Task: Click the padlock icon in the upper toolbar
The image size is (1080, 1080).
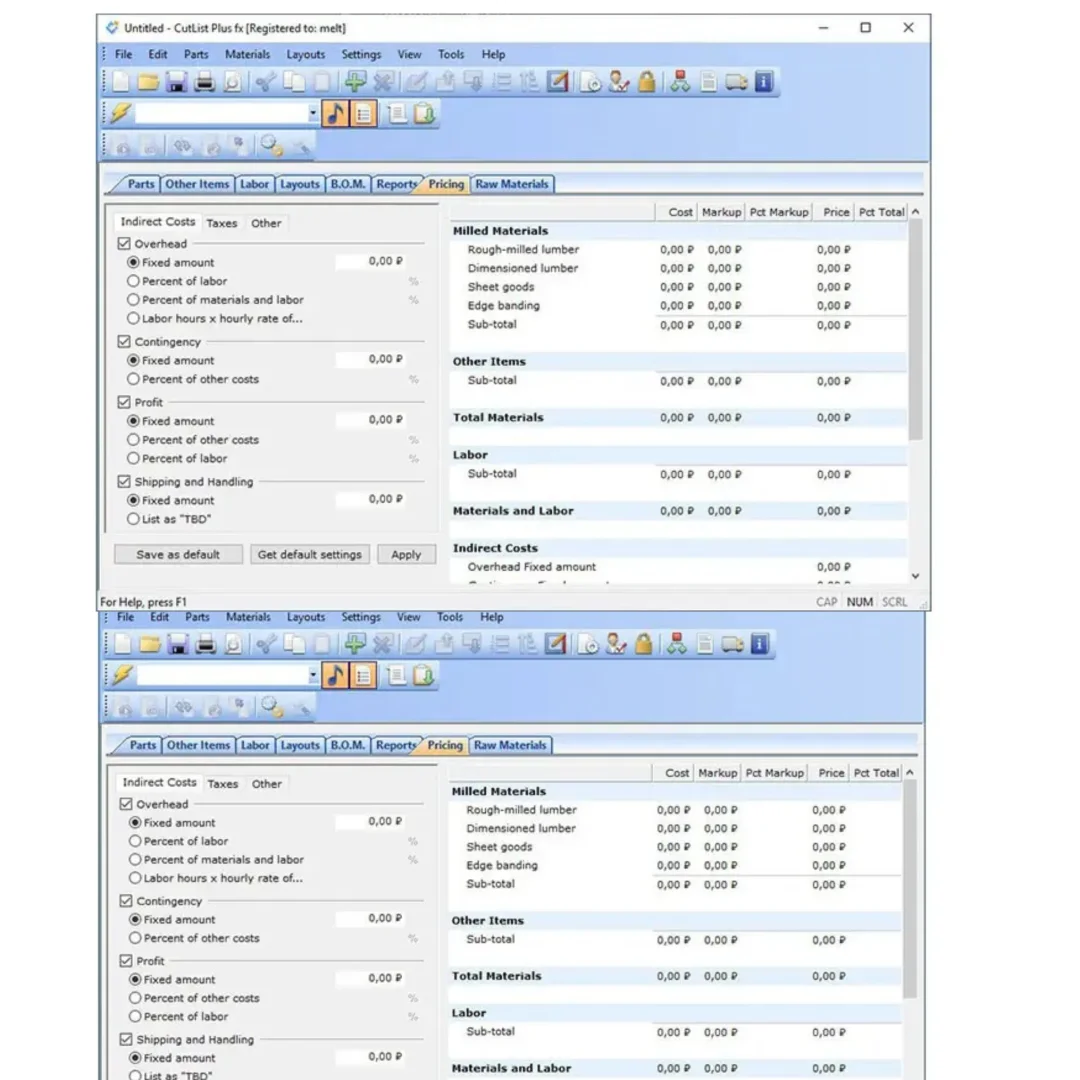Action: (647, 83)
